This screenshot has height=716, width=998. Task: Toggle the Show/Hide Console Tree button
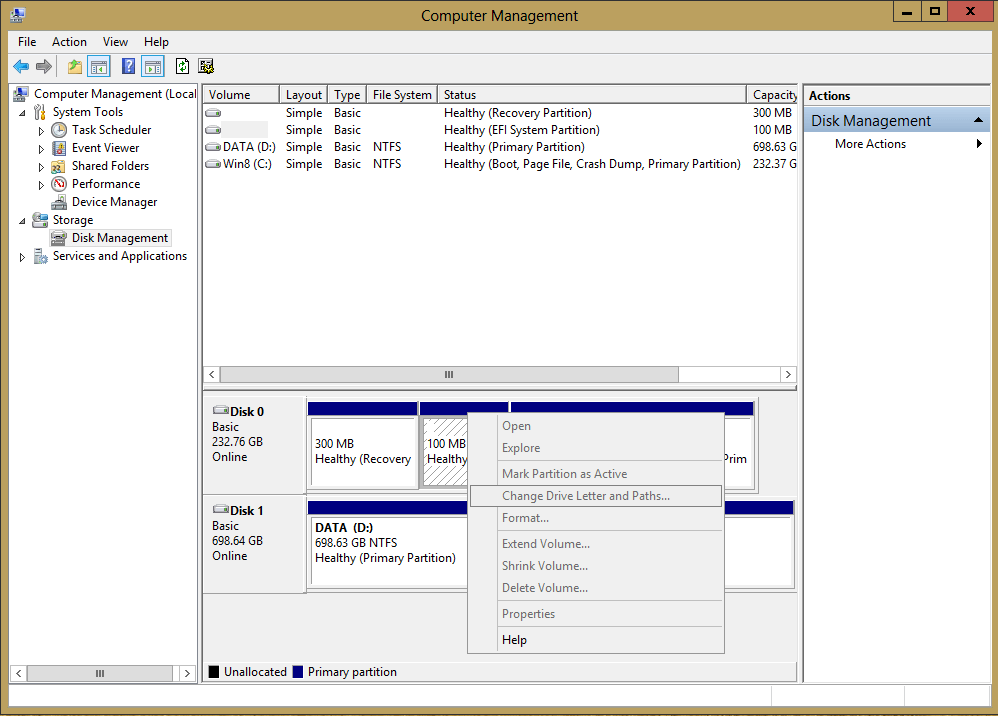98,67
